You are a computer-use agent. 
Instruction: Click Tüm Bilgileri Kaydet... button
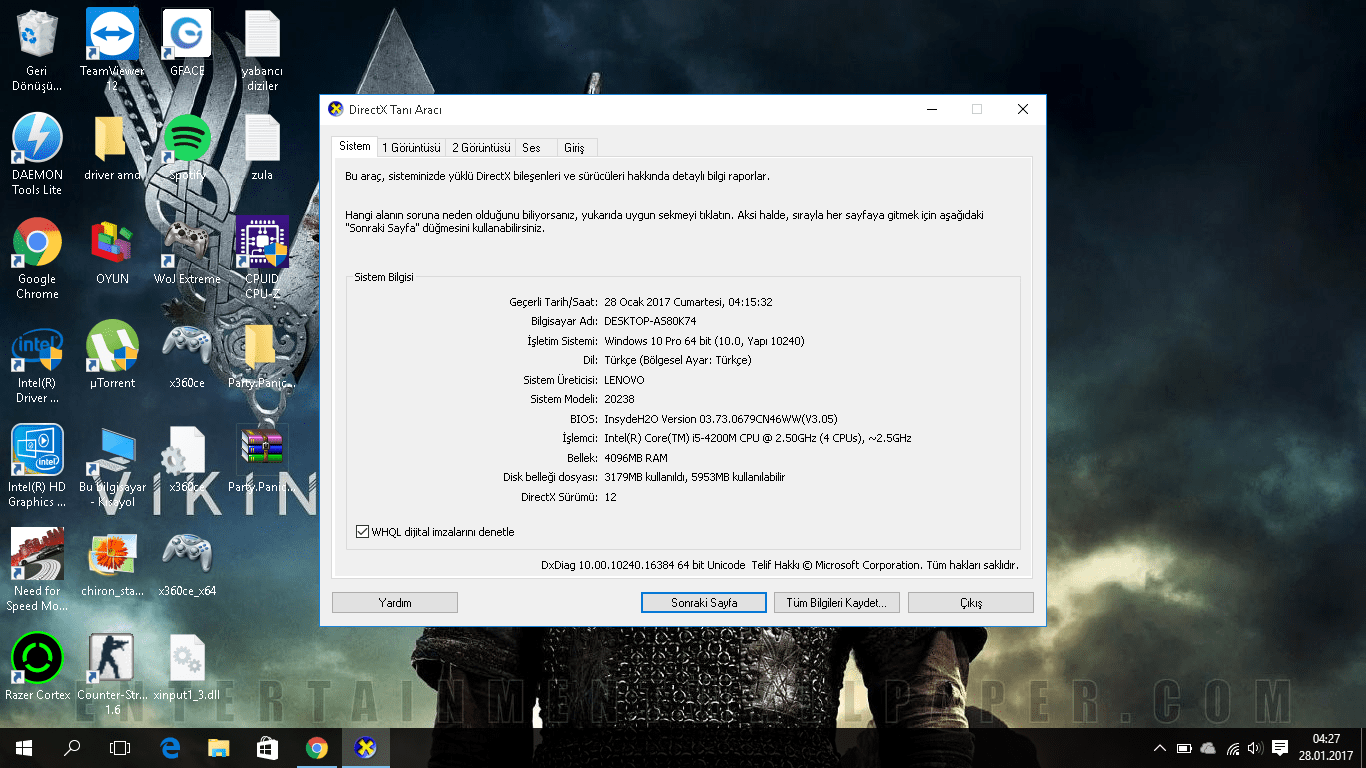click(837, 603)
